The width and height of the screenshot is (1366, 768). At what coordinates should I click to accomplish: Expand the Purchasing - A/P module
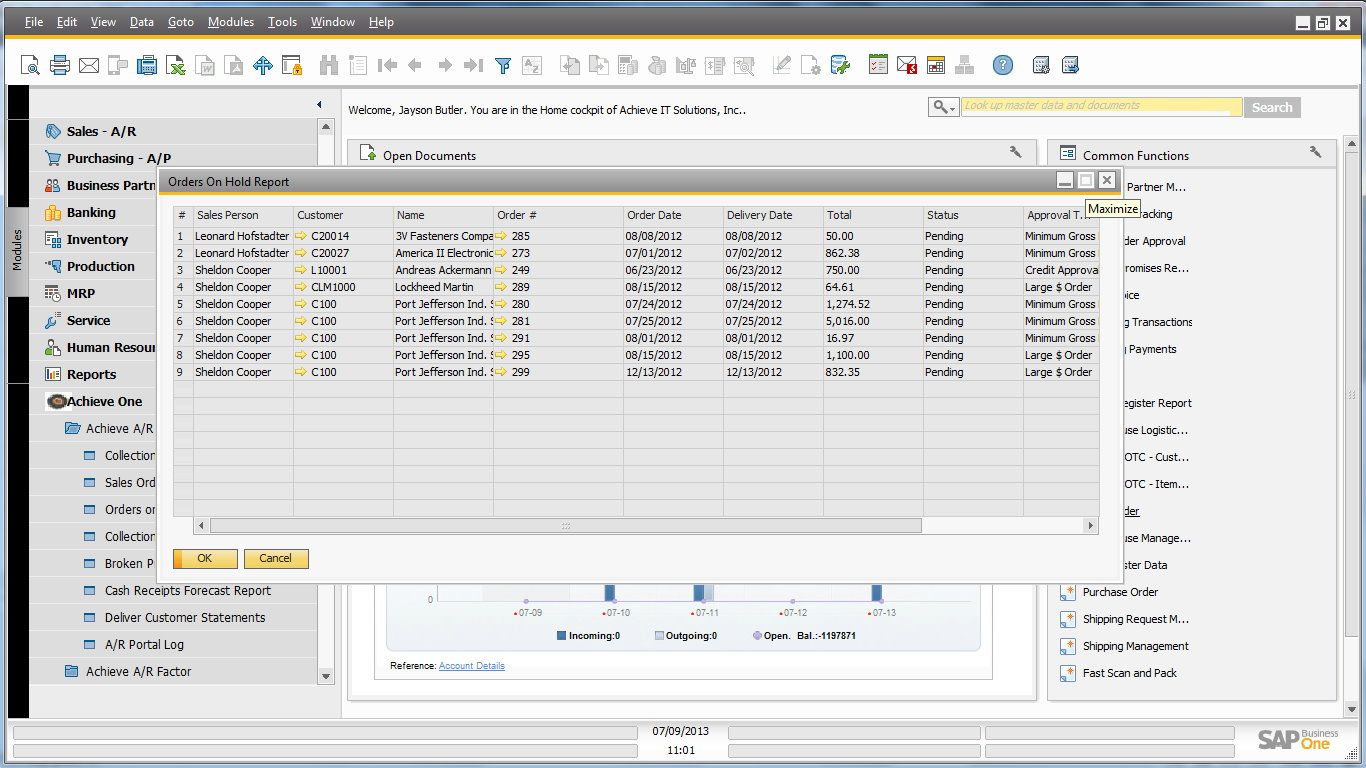coord(118,158)
